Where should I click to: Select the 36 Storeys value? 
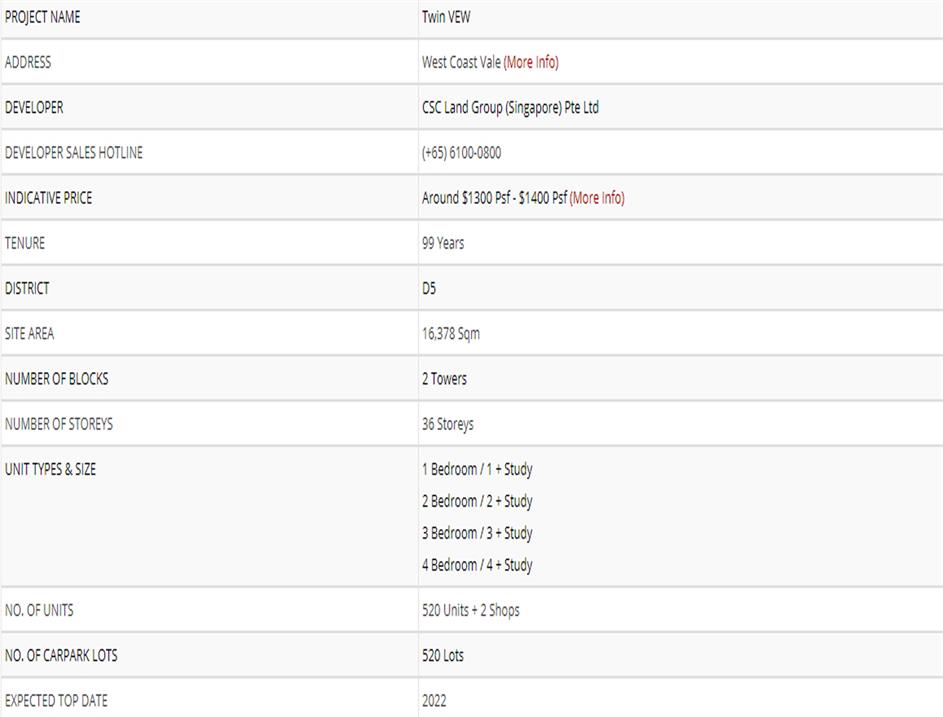click(x=447, y=424)
